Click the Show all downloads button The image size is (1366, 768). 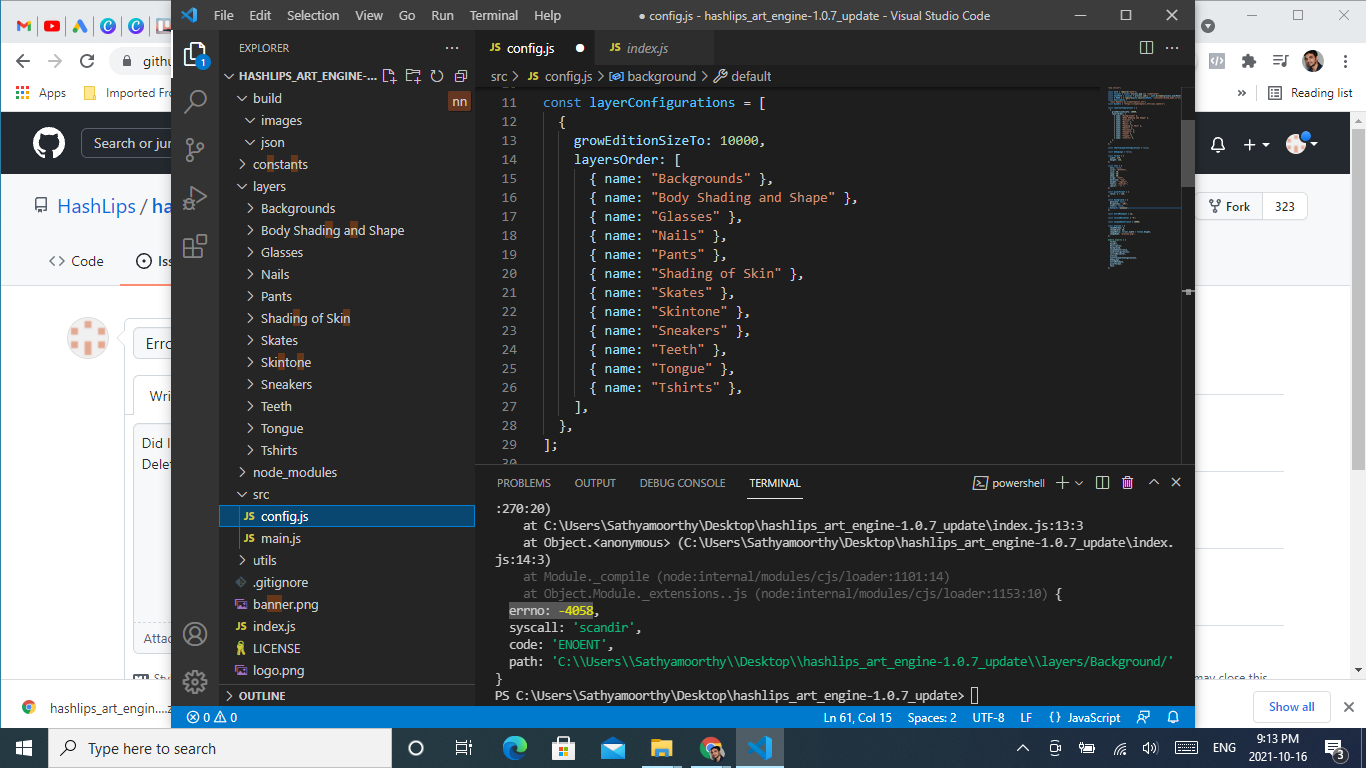pyautogui.click(x=1291, y=706)
